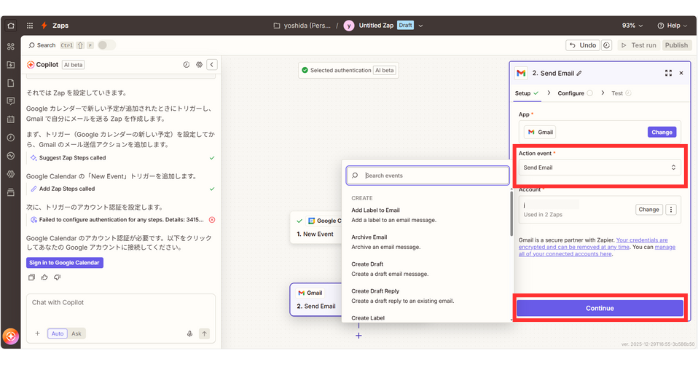Click the red error icon on failed authentication
This screenshot has height=365, width=698.
(x=212, y=219)
